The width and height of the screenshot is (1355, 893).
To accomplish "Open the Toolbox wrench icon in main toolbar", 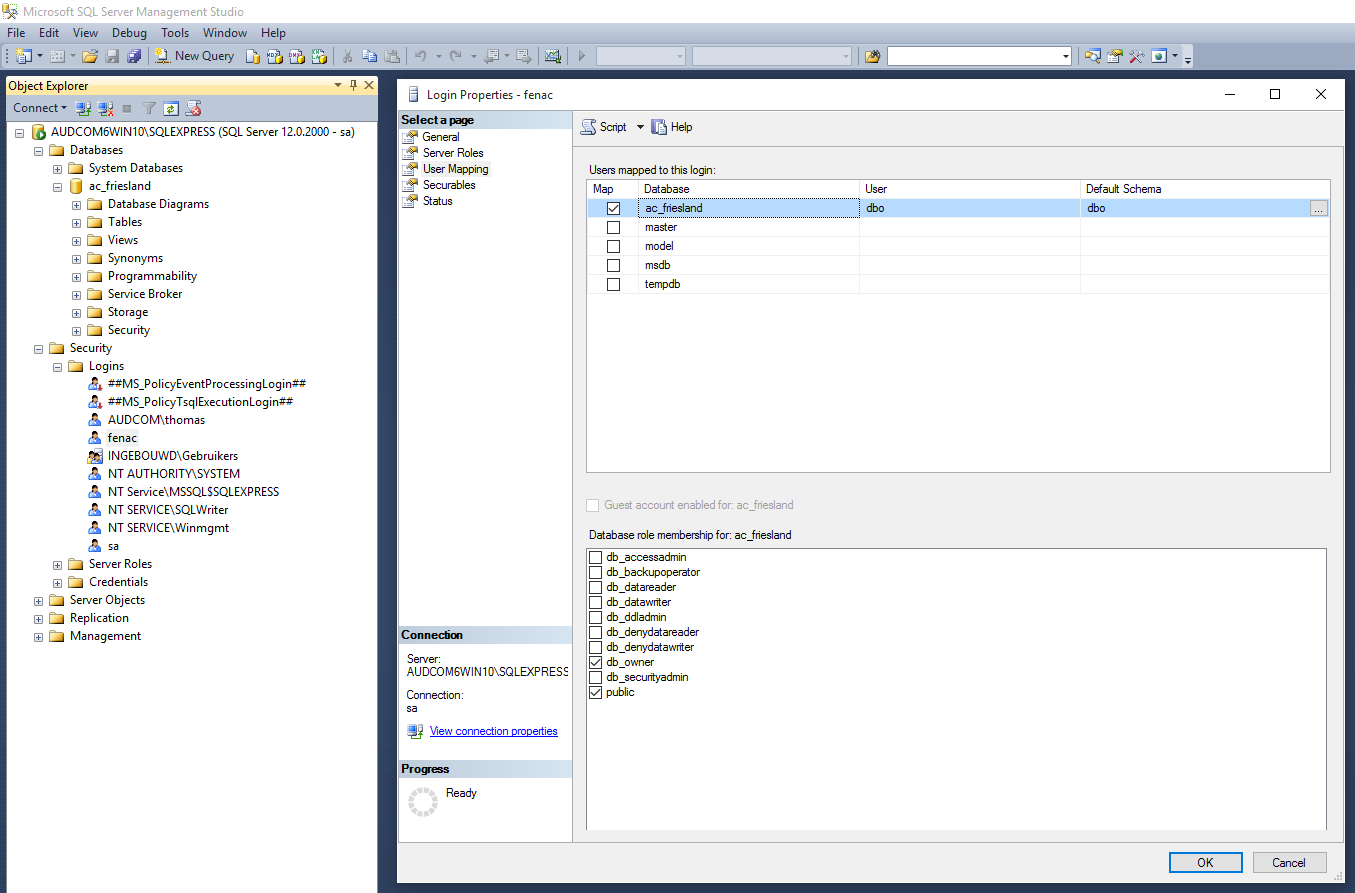I will pos(1136,56).
